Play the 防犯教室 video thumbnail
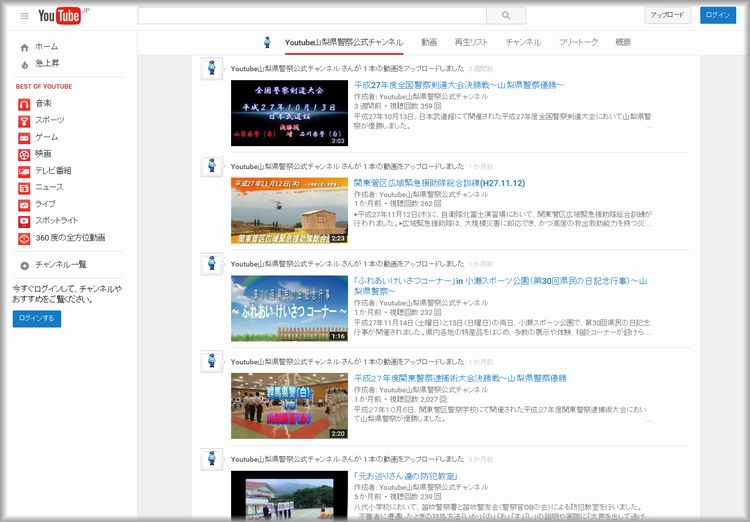The width and height of the screenshot is (750, 522). click(289, 496)
